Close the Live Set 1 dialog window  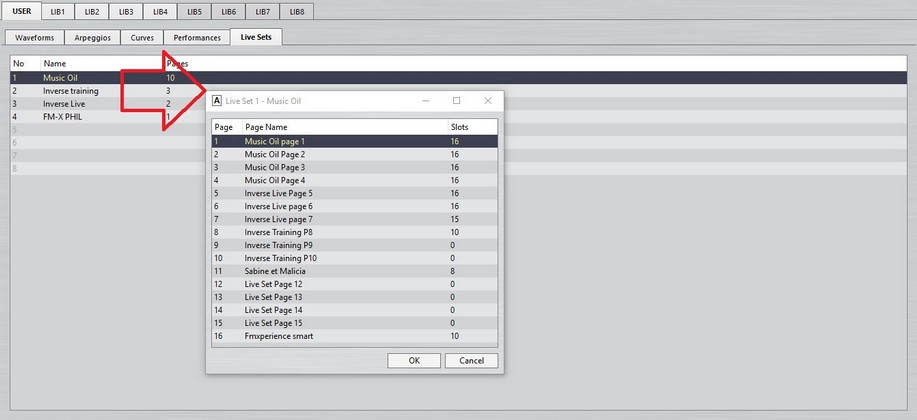click(487, 101)
